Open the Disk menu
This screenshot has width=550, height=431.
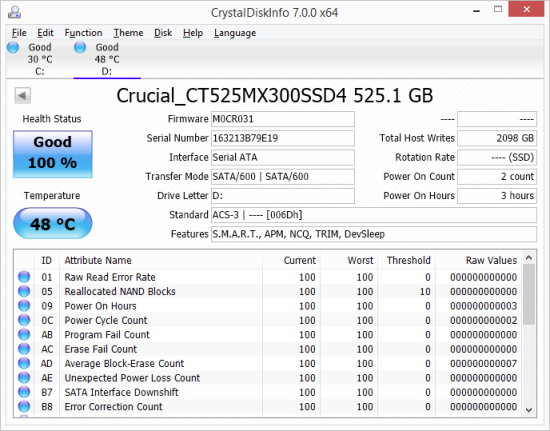pyautogui.click(x=163, y=33)
